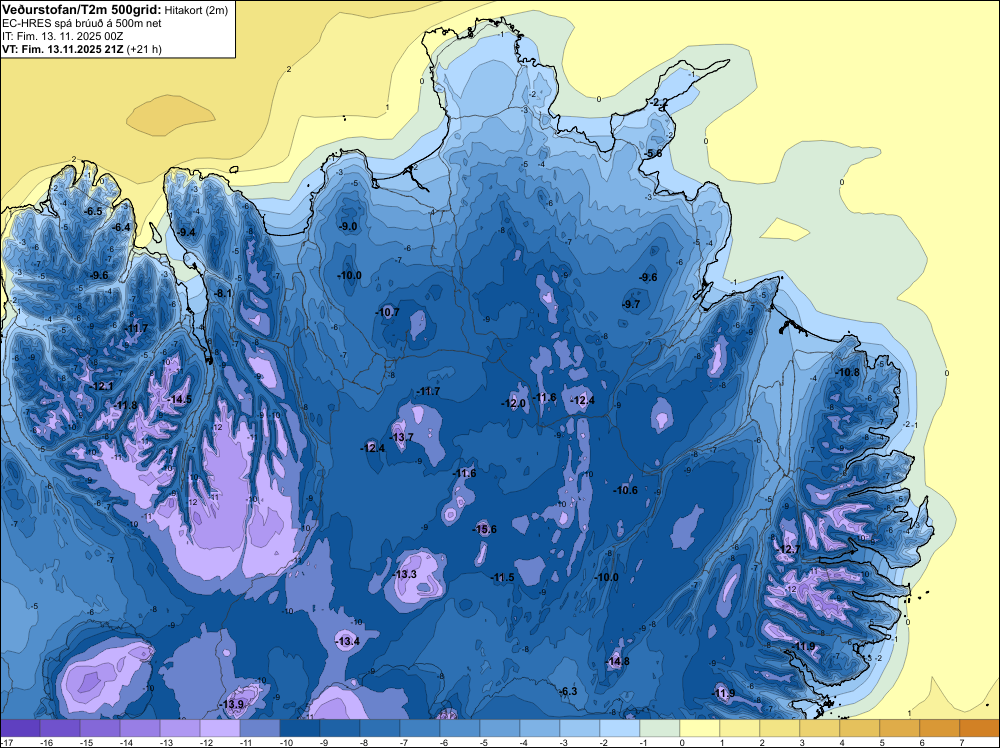Pick the legend swatch between -4 and -3

click(540, 728)
